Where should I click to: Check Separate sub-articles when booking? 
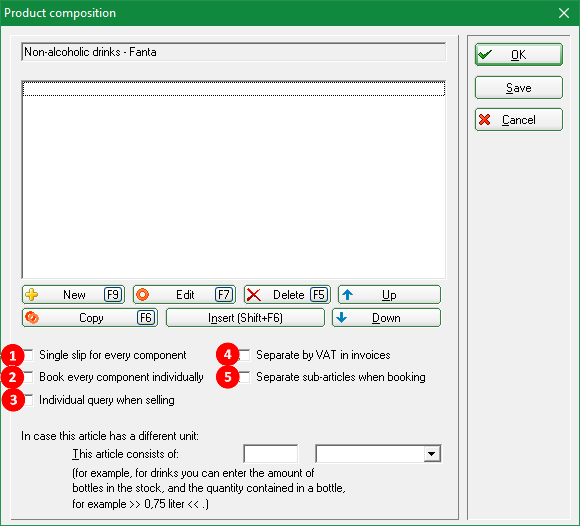[245, 377]
